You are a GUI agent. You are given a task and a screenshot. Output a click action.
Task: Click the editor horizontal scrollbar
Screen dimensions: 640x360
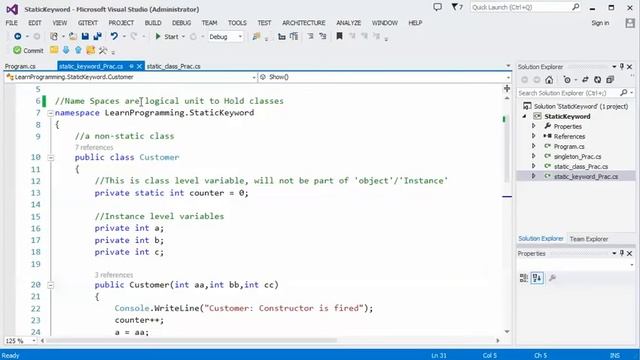pos(191,340)
